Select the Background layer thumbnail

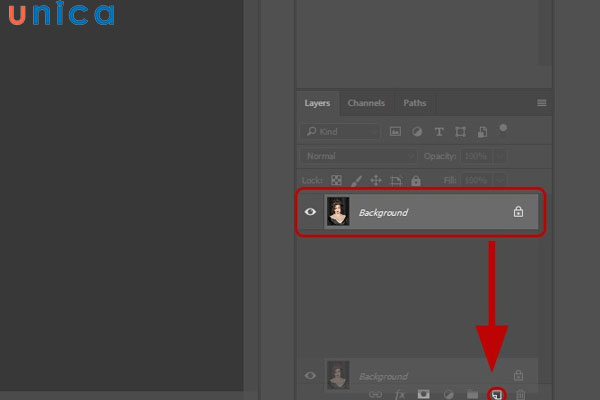(x=338, y=212)
